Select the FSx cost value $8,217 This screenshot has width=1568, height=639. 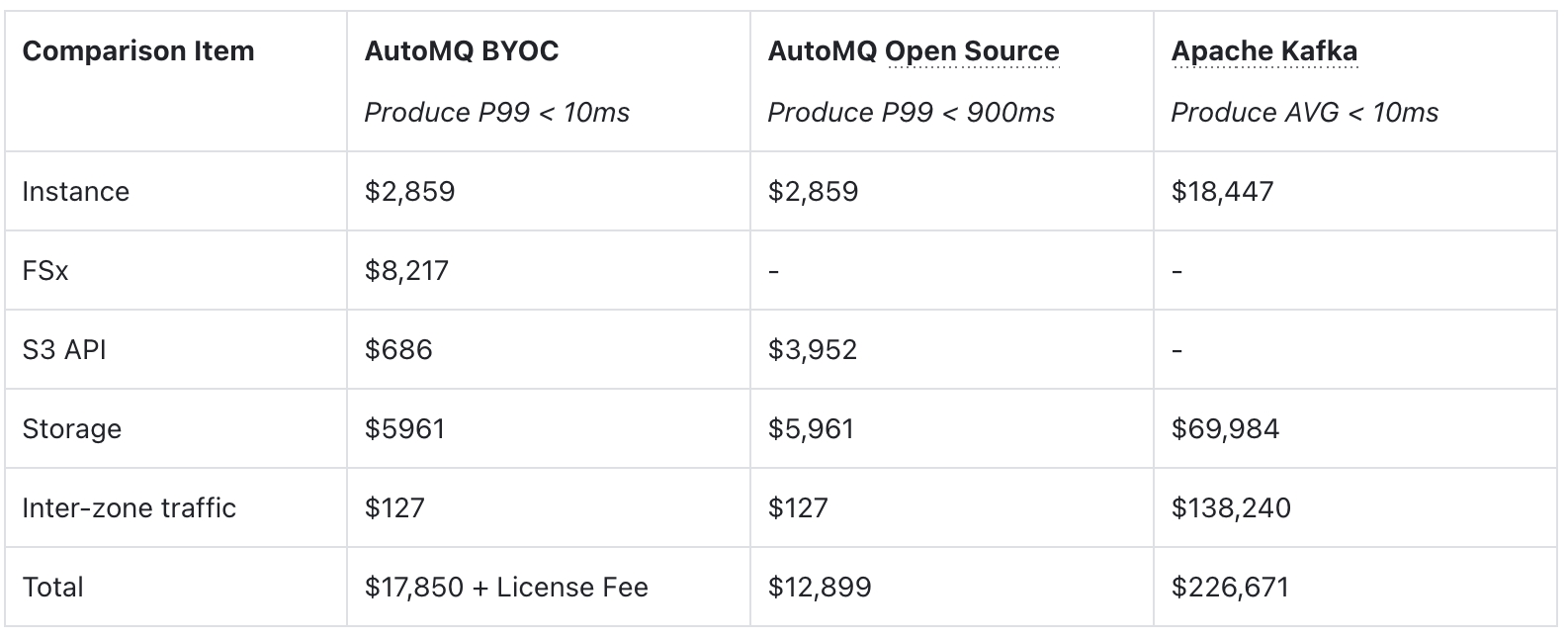[406, 271]
